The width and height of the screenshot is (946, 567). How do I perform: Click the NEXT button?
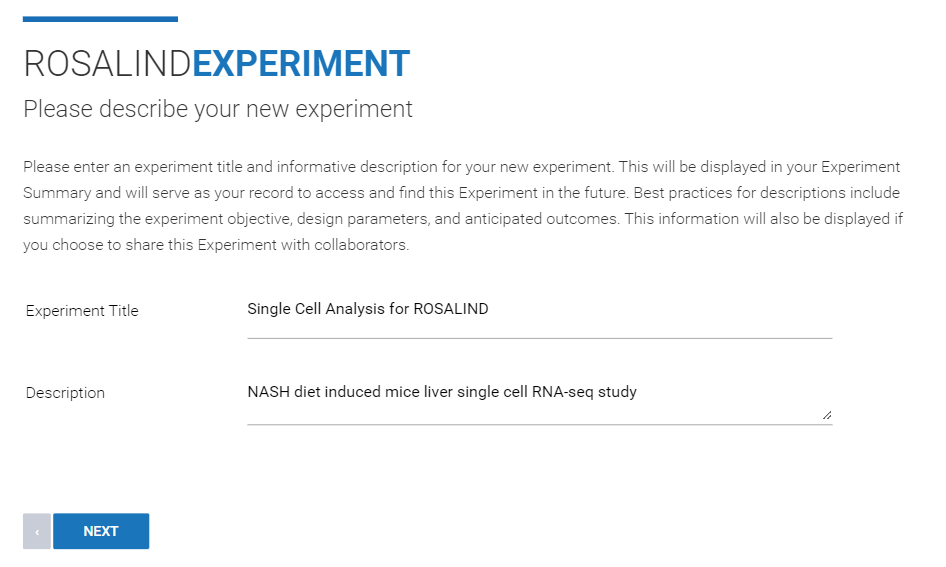pos(101,531)
